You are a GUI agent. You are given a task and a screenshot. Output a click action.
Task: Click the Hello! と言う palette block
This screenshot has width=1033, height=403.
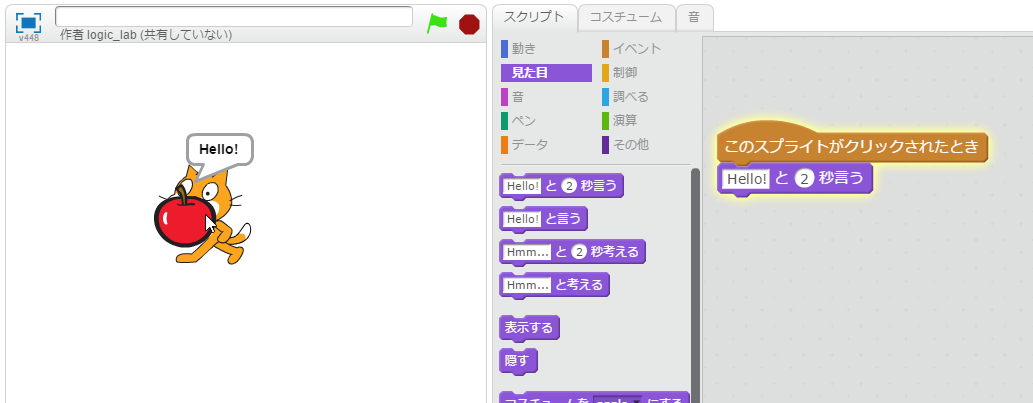pos(544,219)
